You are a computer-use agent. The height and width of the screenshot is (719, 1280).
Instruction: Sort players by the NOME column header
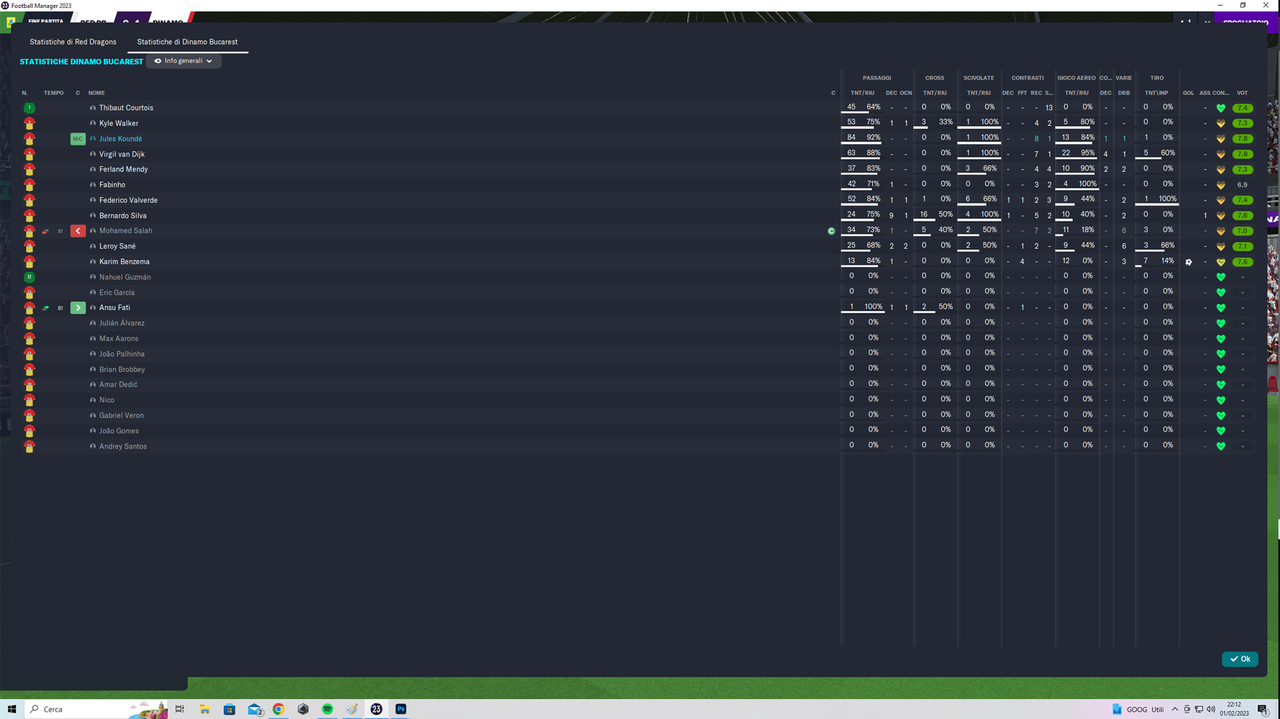point(96,93)
